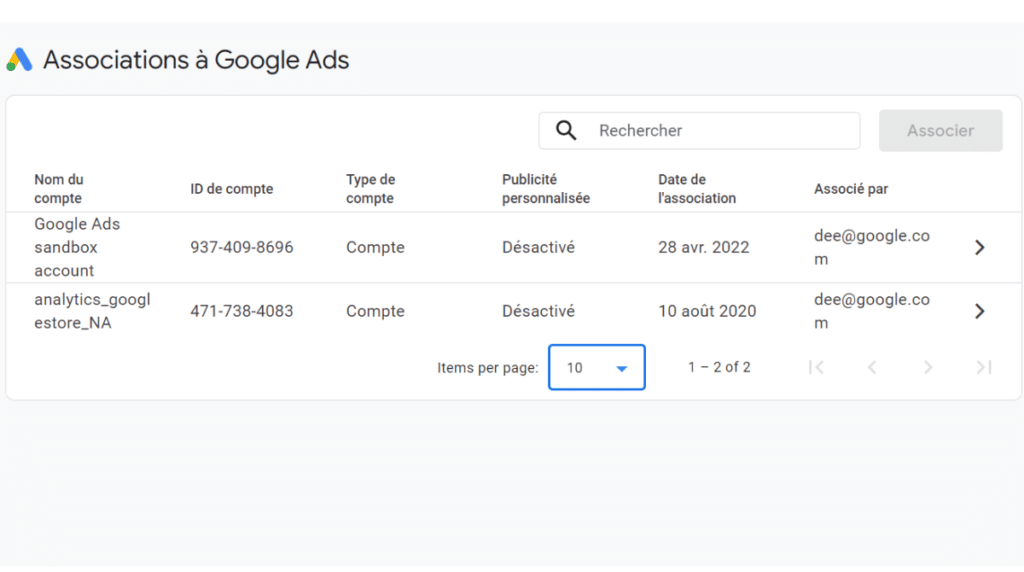Click the ID de compte column header

point(232,189)
